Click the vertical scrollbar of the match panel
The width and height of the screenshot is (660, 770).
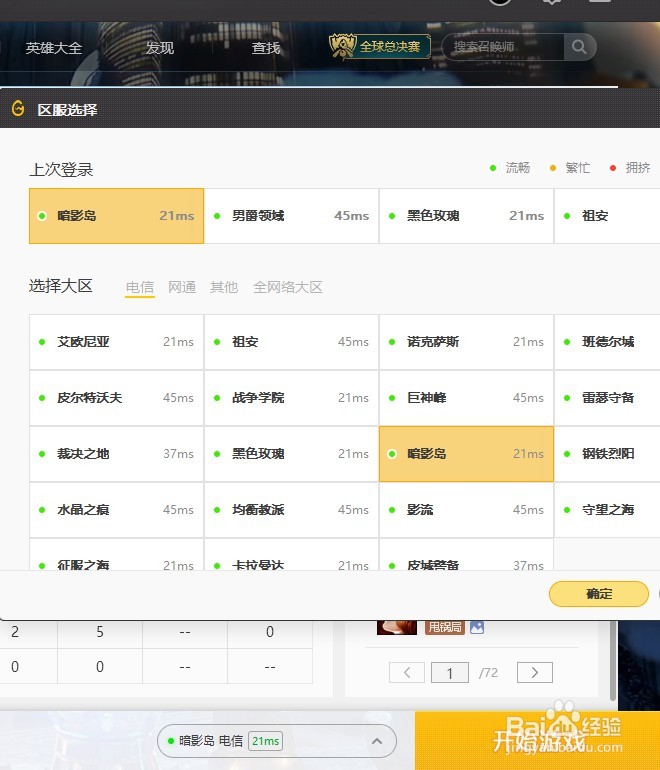click(x=612, y=660)
